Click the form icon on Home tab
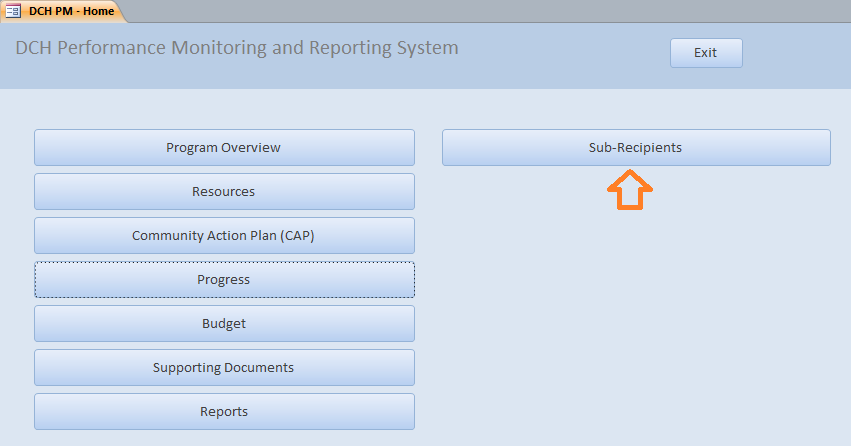This screenshot has height=446, width=851. 13,11
